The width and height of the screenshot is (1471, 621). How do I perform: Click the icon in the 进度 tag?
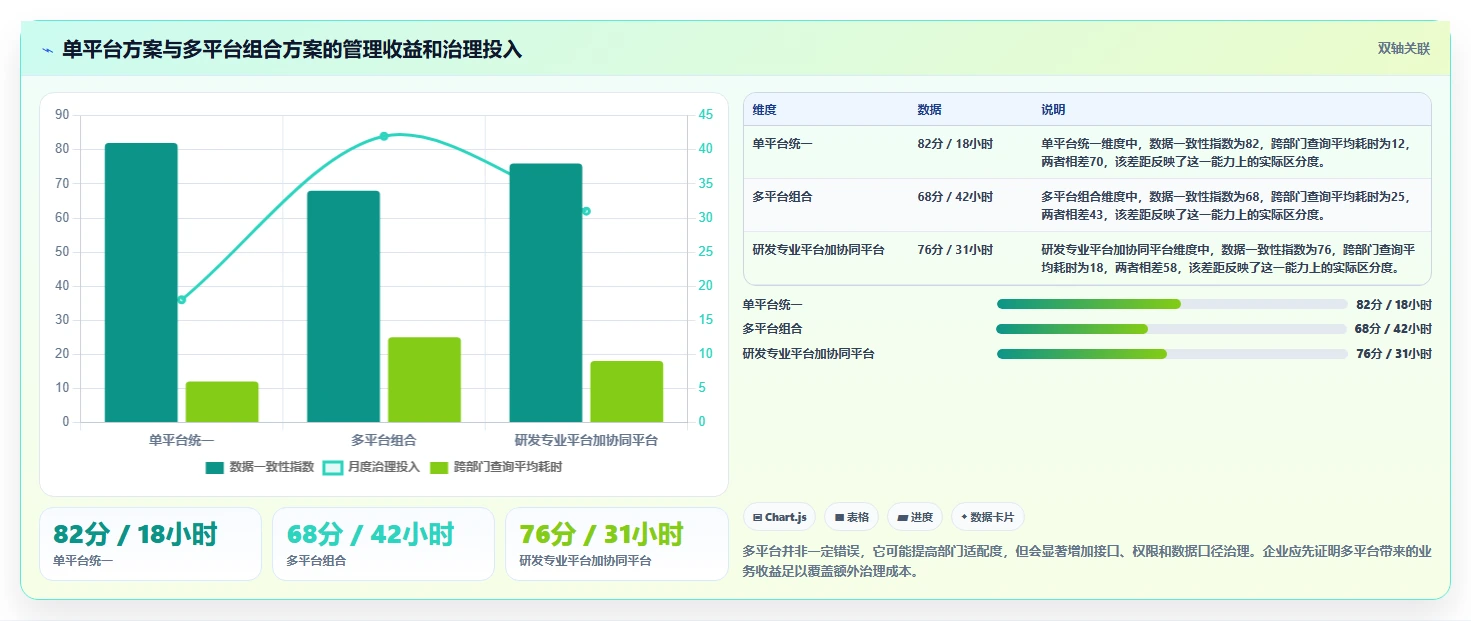click(x=902, y=517)
